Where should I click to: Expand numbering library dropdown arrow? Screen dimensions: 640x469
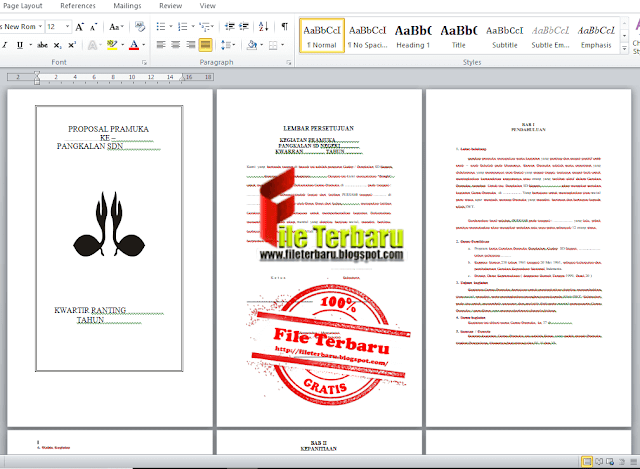[x=193, y=27]
